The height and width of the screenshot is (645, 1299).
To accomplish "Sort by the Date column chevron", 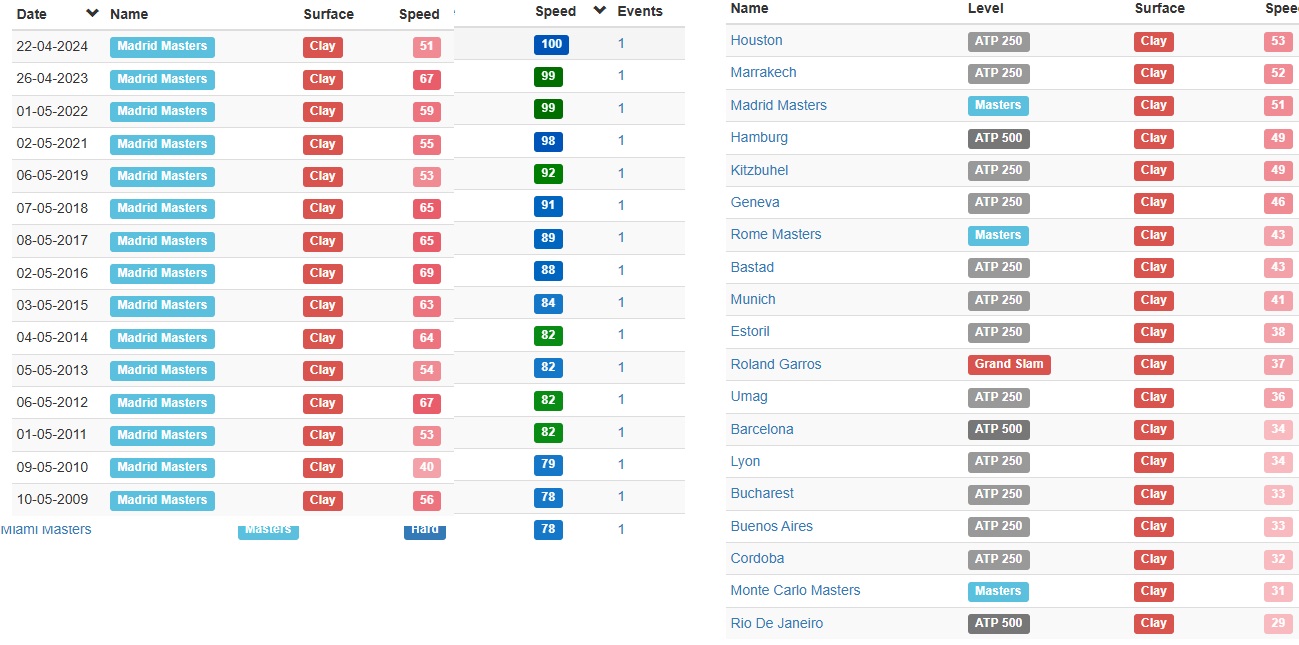I will tap(93, 13).
